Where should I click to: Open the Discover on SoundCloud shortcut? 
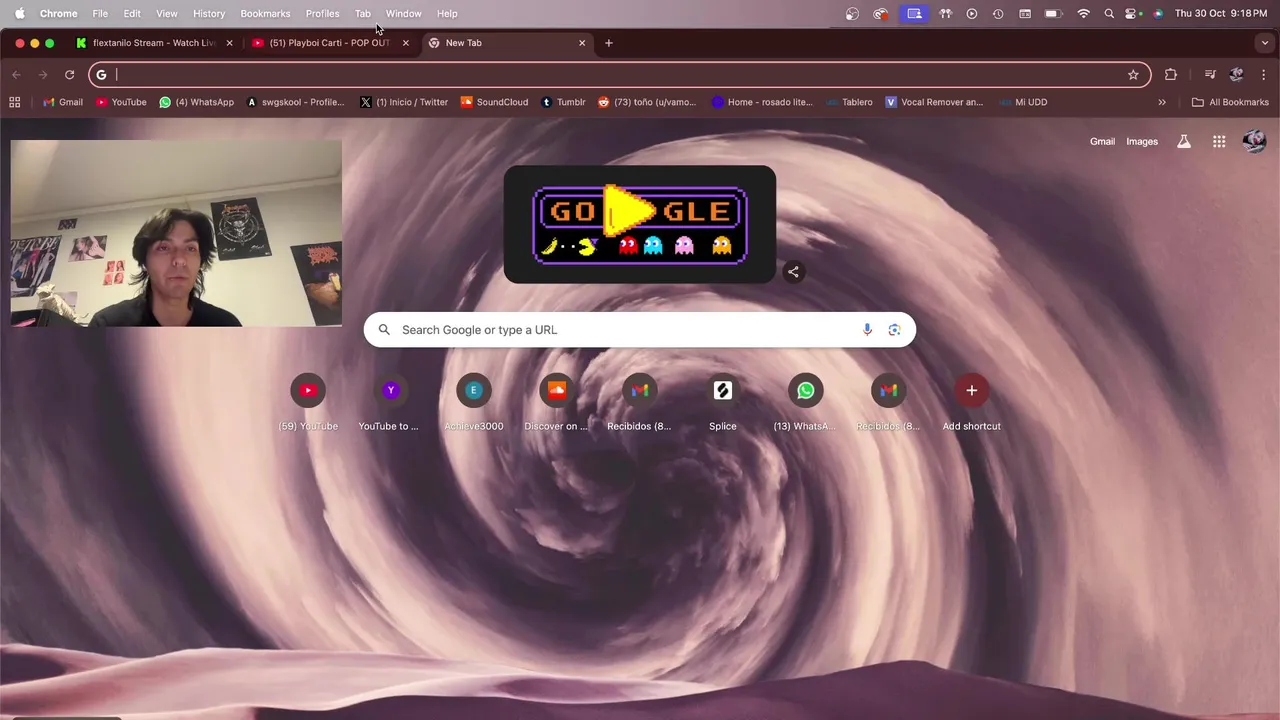coord(557,403)
